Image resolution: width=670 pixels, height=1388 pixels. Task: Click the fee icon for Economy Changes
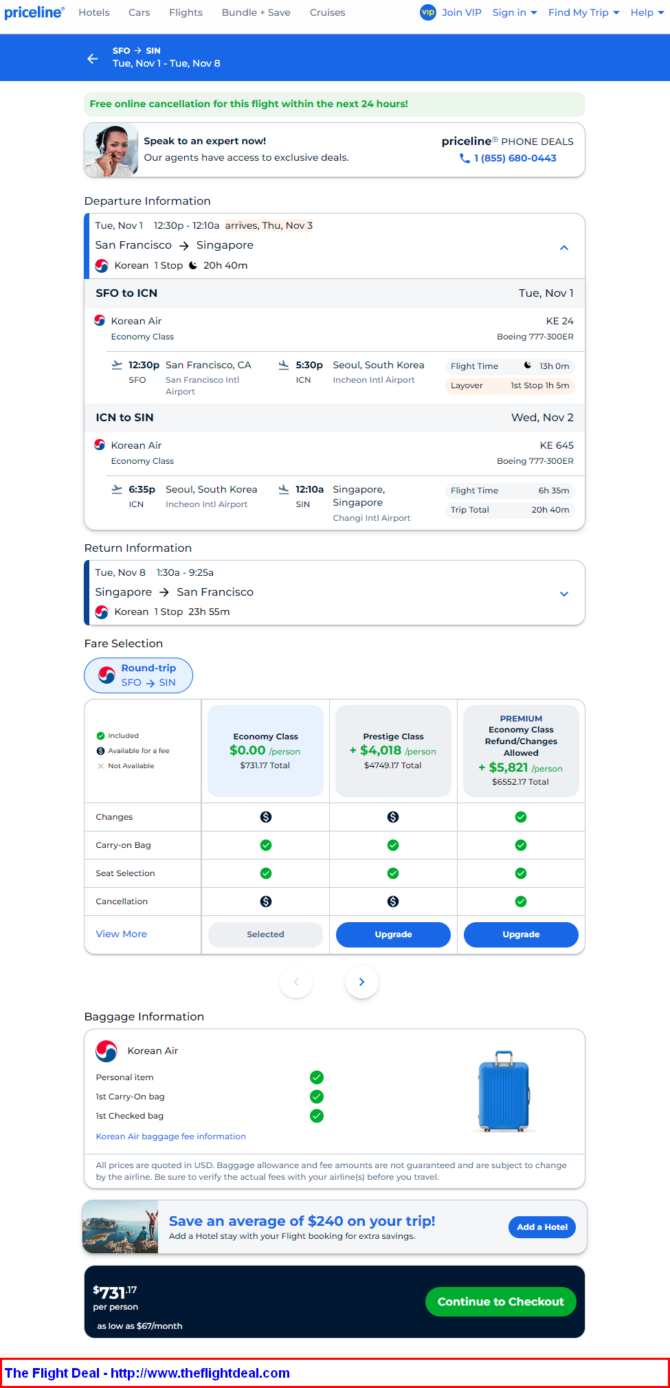(x=266, y=817)
